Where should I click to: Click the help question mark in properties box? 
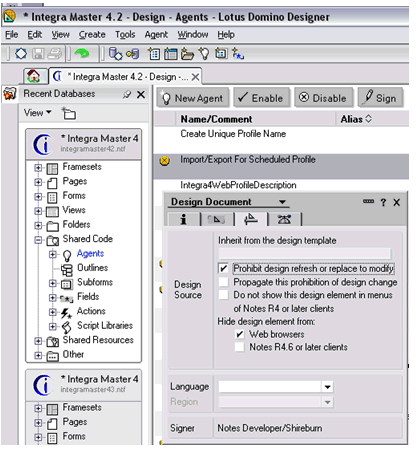pos(383,202)
